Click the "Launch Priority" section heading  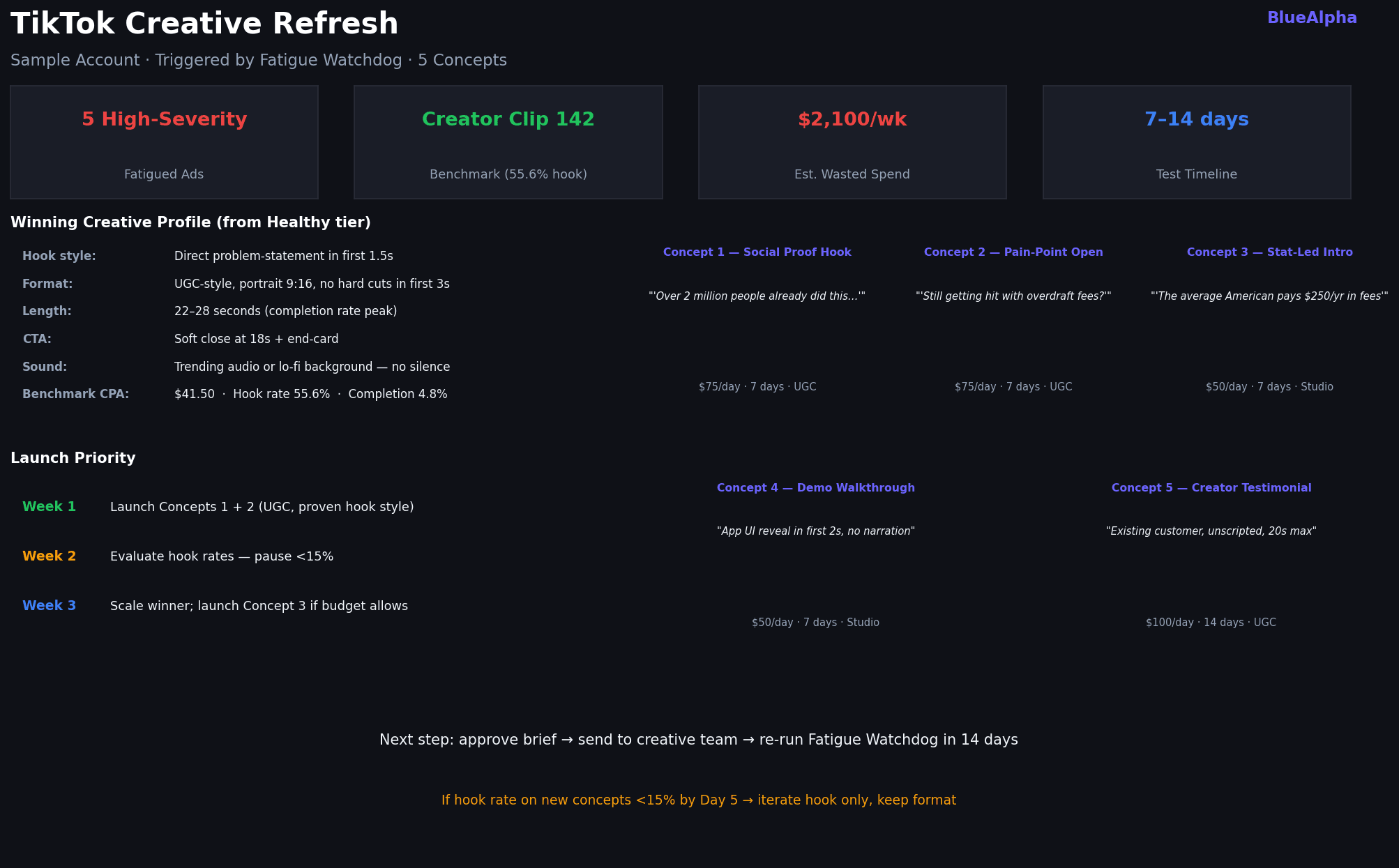point(73,459)
